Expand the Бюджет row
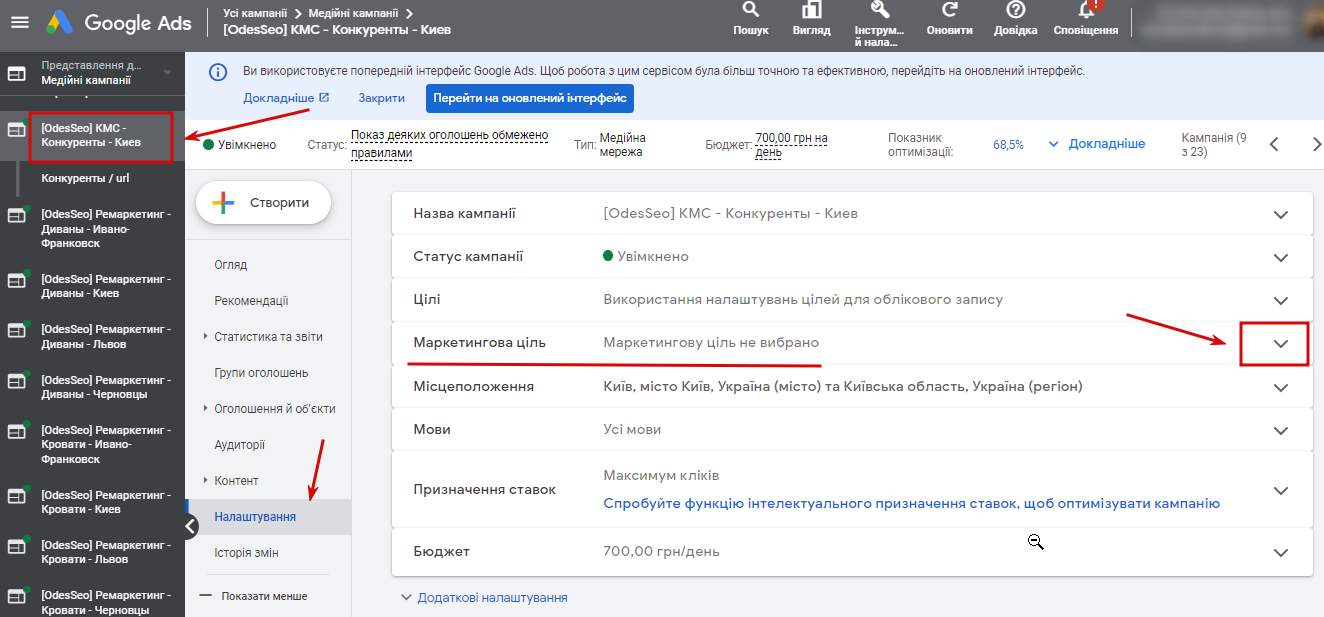The image size is (1324, 617). click(1280, 552)
